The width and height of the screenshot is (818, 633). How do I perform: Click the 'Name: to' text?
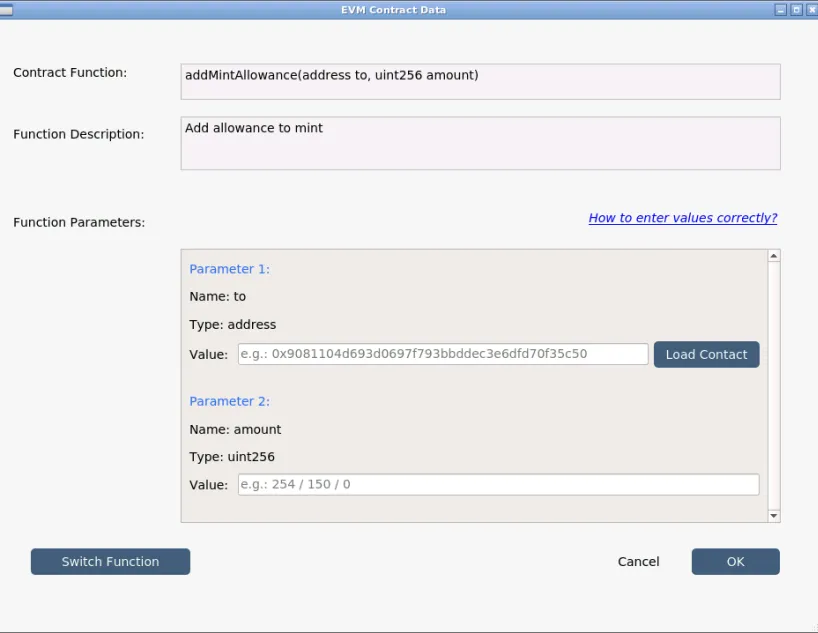(218, 296)
